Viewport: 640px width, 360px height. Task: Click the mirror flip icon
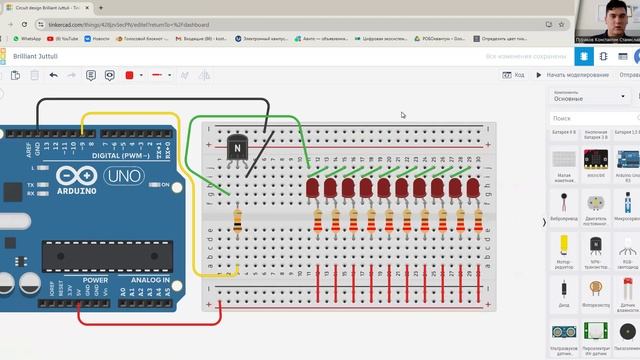pos(204,75)
